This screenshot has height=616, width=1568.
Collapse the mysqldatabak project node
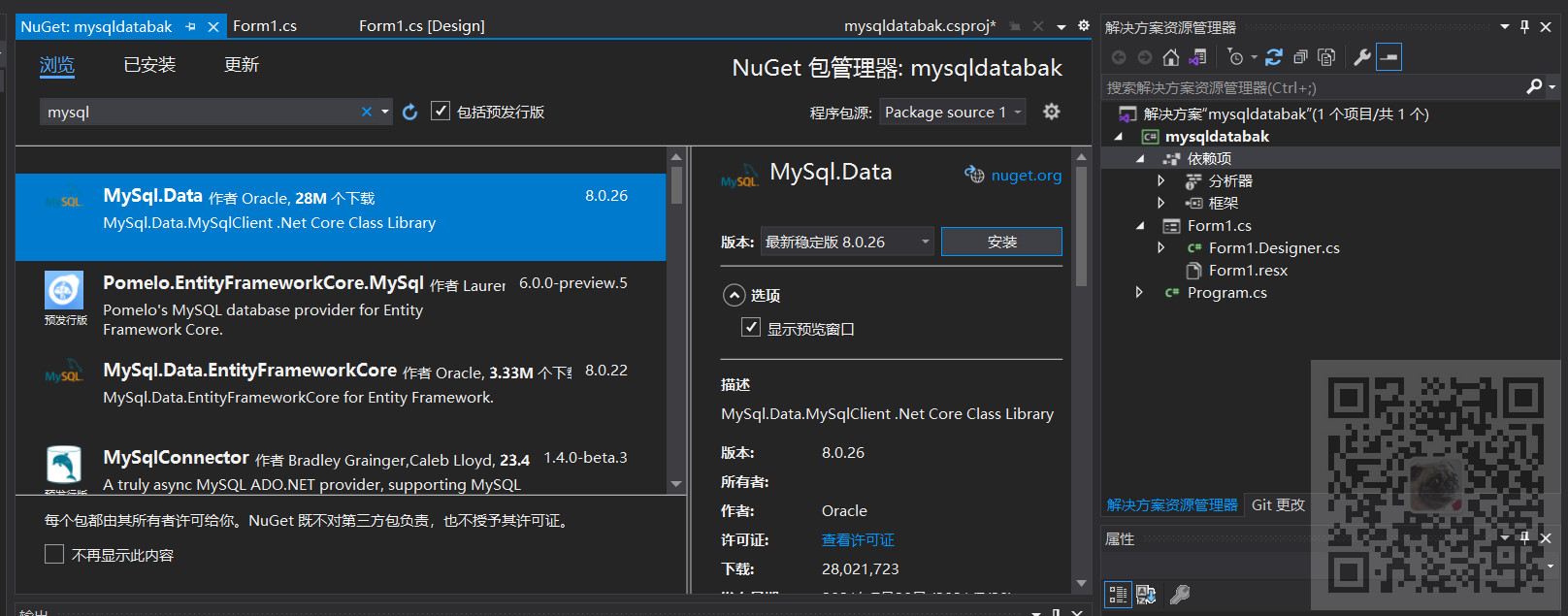1120,137
